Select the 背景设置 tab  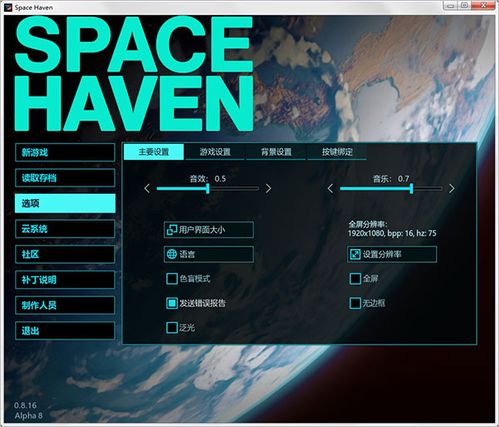[276, 152]
